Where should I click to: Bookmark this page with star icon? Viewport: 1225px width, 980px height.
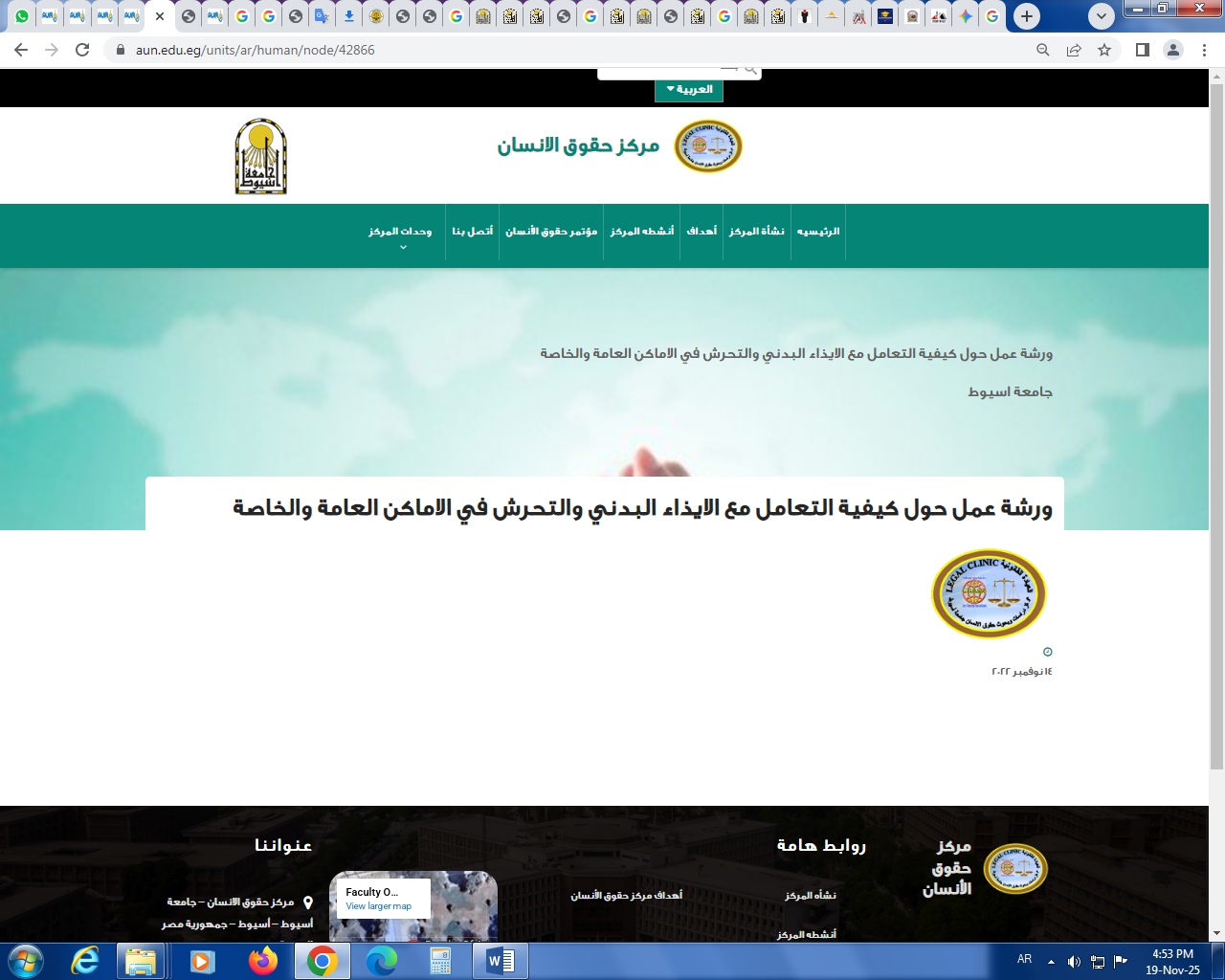1104,50
